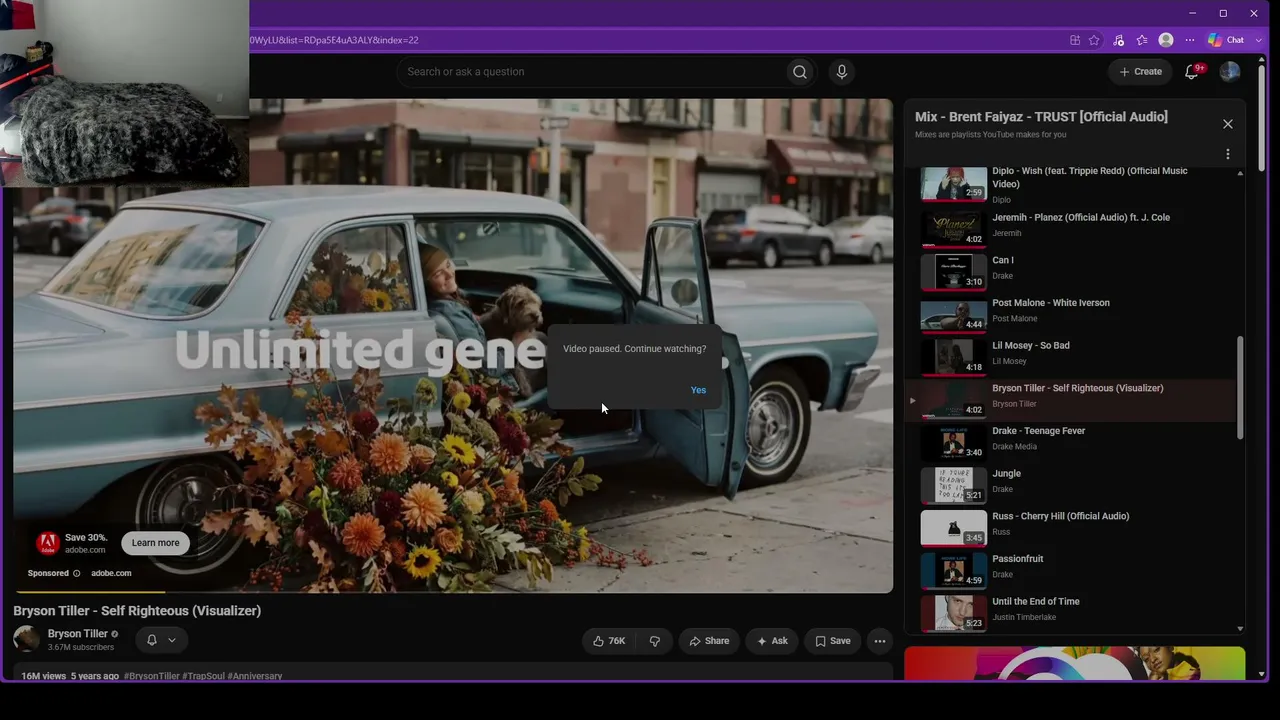
Task: Click the playlist scroll up arrow
Action: [1240, 173]
